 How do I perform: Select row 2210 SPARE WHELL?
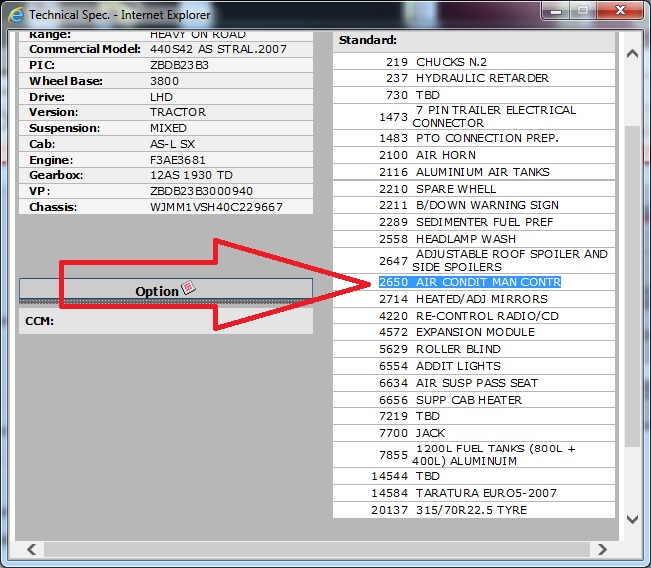474,189
